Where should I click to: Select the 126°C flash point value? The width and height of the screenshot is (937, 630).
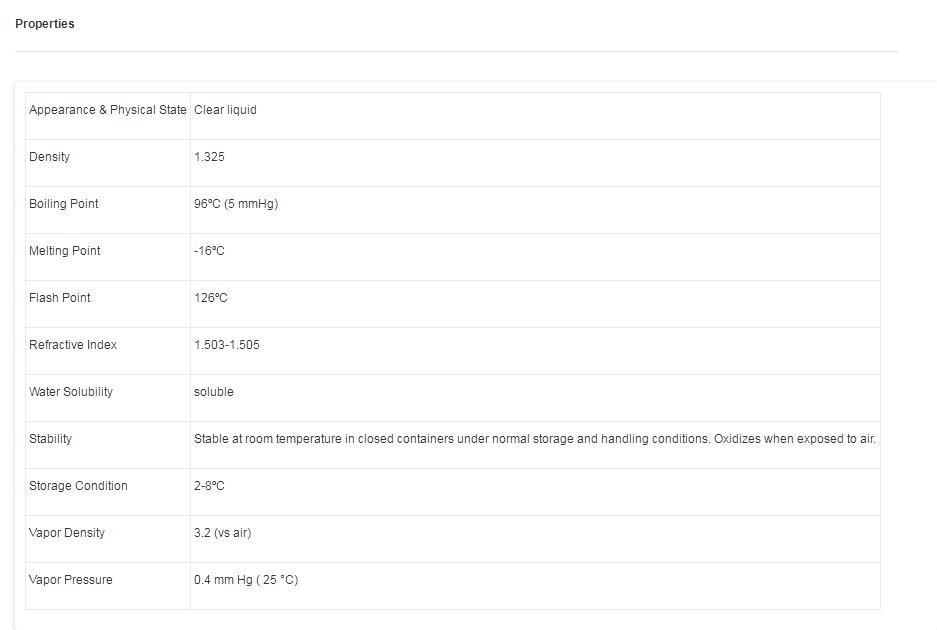[211, 298]
